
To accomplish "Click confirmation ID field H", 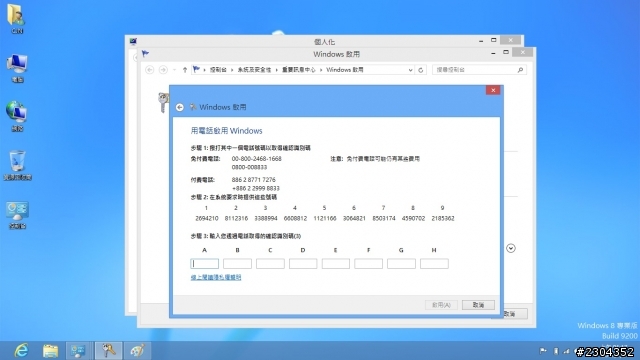I will point(434,264).
